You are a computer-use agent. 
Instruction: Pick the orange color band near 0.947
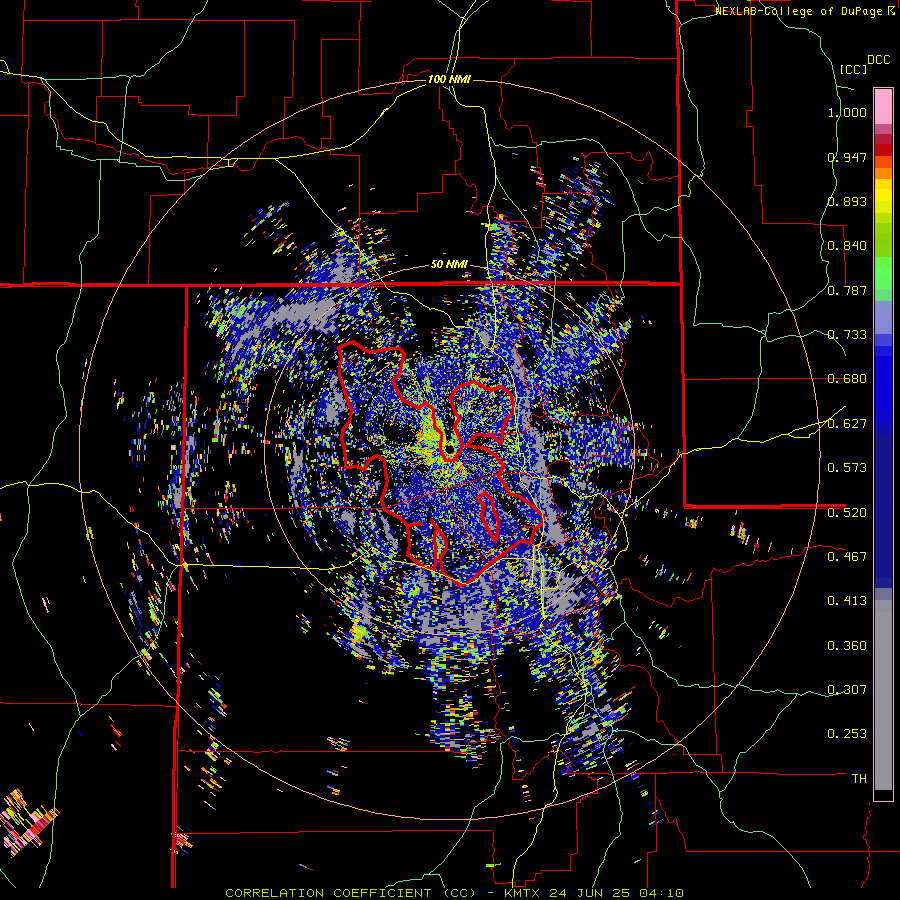click(883, 168)
